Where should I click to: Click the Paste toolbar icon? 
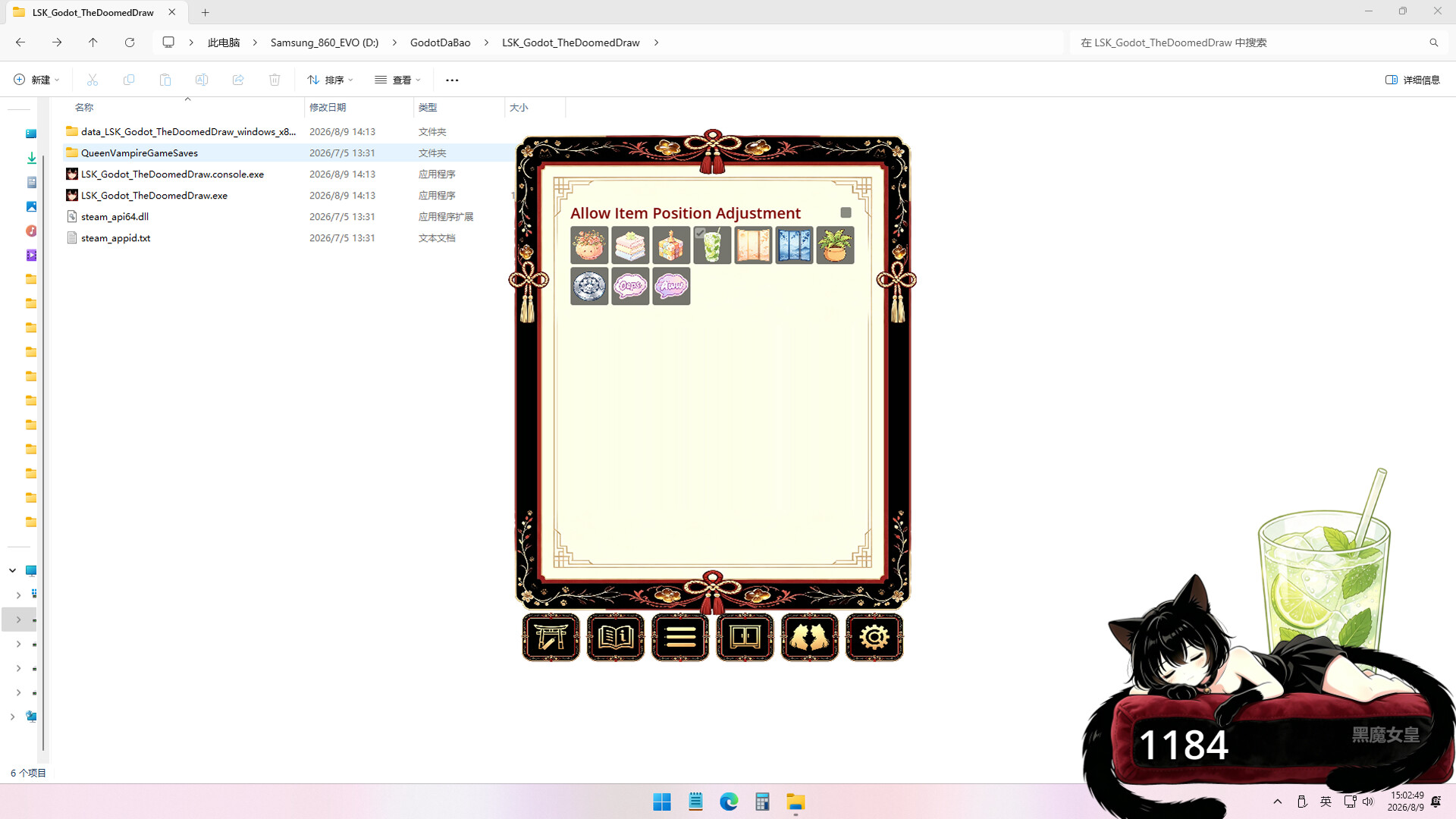click(x=165, y=80)
